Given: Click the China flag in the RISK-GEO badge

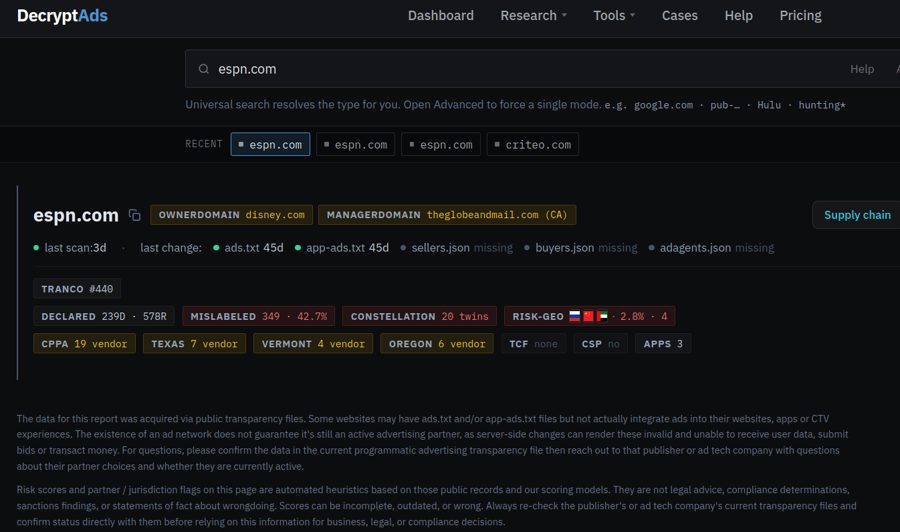Looking at the screenshot, I should tap(588, 316).
